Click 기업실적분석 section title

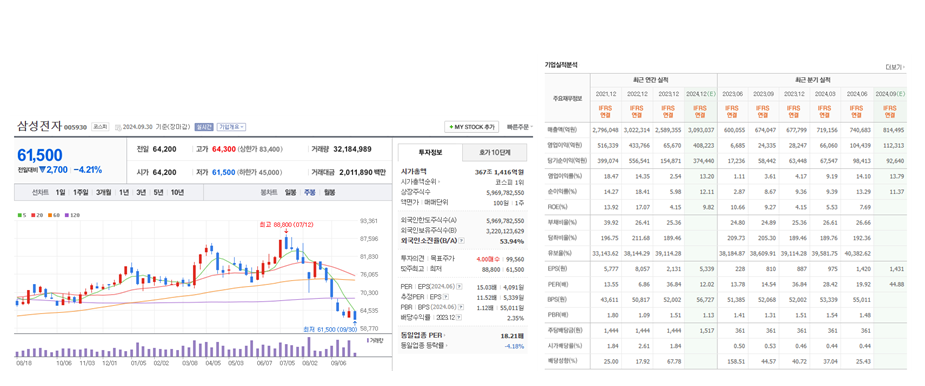561,64
